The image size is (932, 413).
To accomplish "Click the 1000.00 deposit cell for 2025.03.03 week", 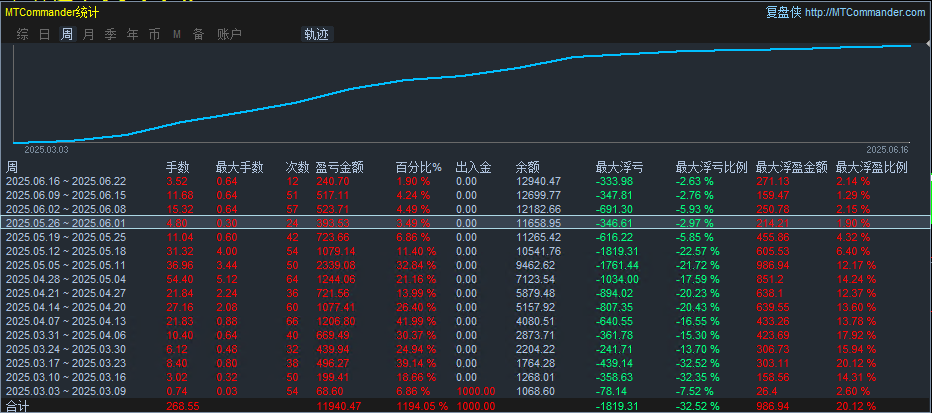I will (x=476, y=391).
